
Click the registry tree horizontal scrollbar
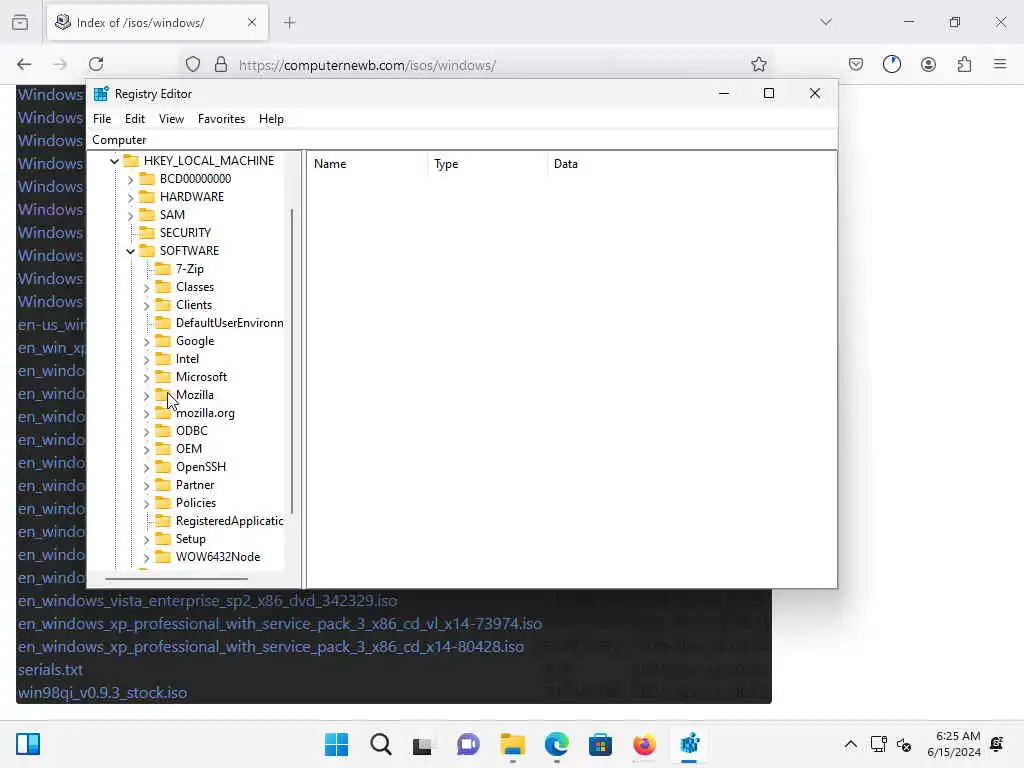pos(176,579)
